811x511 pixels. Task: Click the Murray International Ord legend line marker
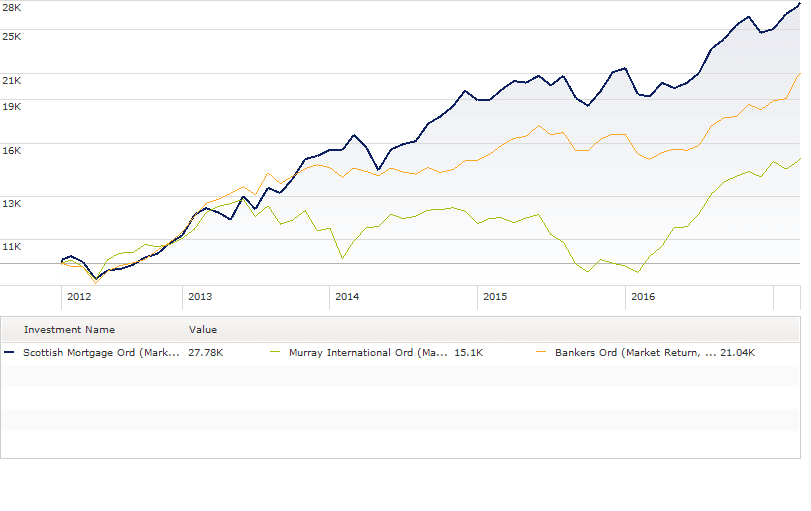275,352
